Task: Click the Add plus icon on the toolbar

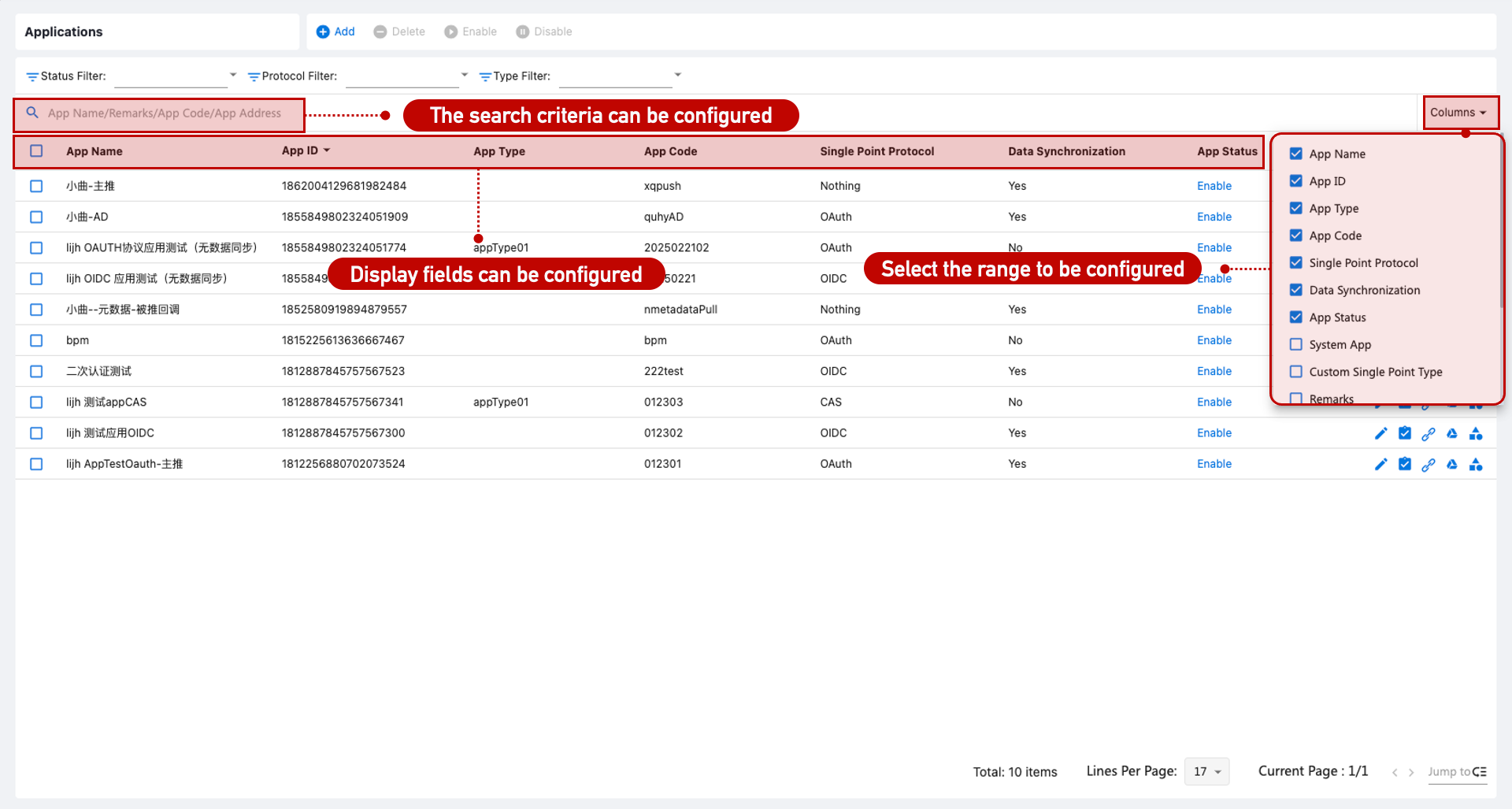Action: [322, 32]
